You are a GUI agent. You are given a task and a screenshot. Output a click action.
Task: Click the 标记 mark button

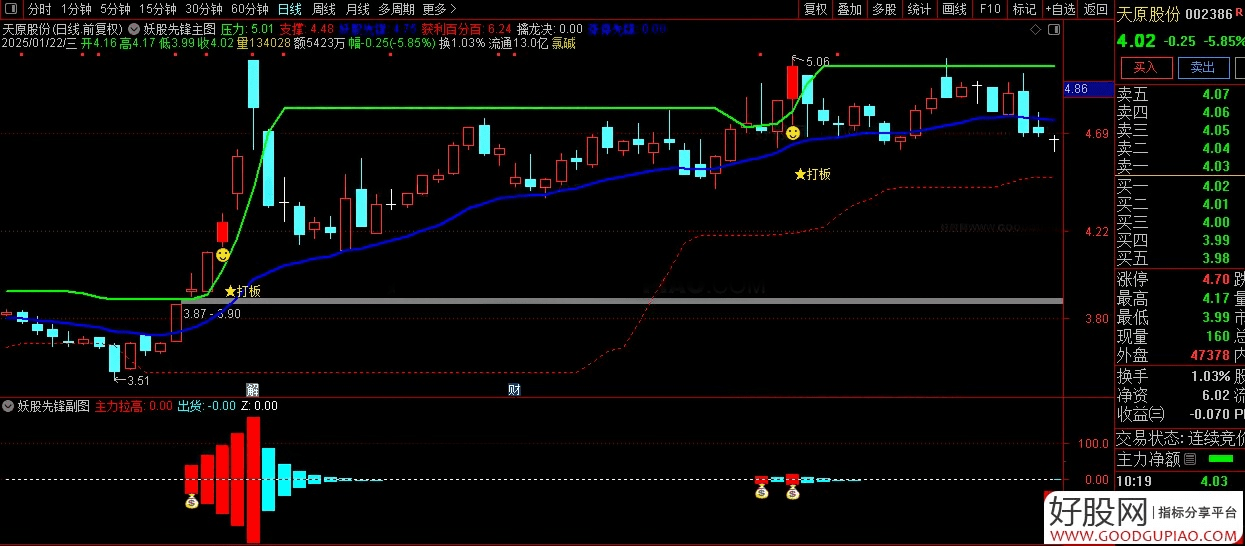click(1024, 9)
